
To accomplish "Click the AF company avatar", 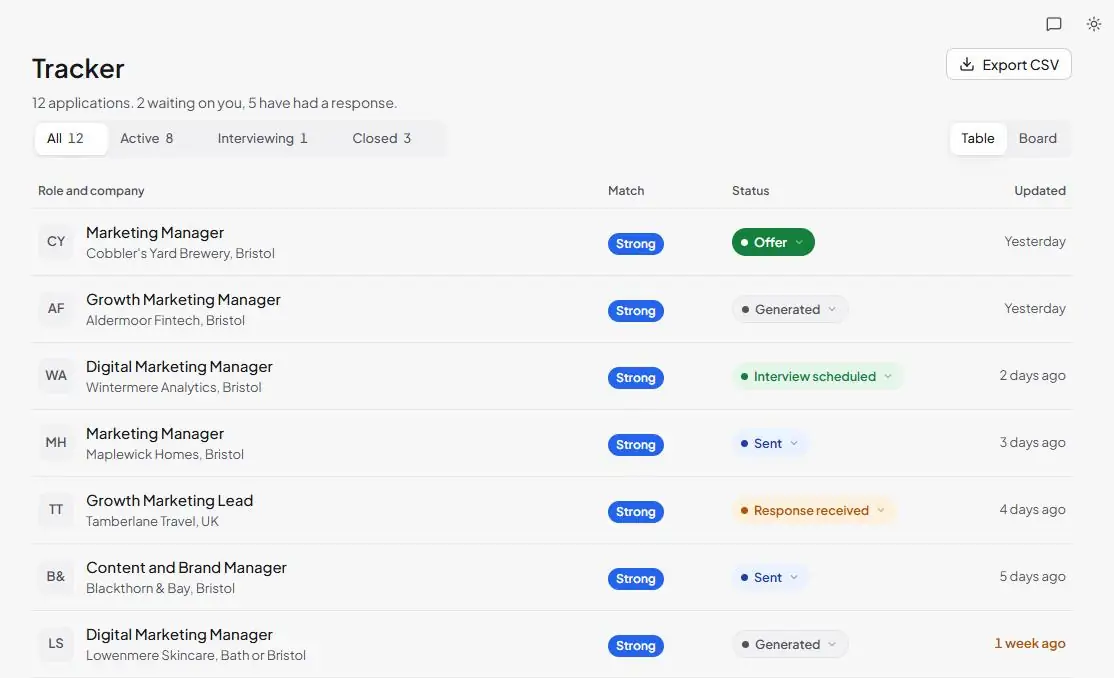I will [x=56, y=308].
